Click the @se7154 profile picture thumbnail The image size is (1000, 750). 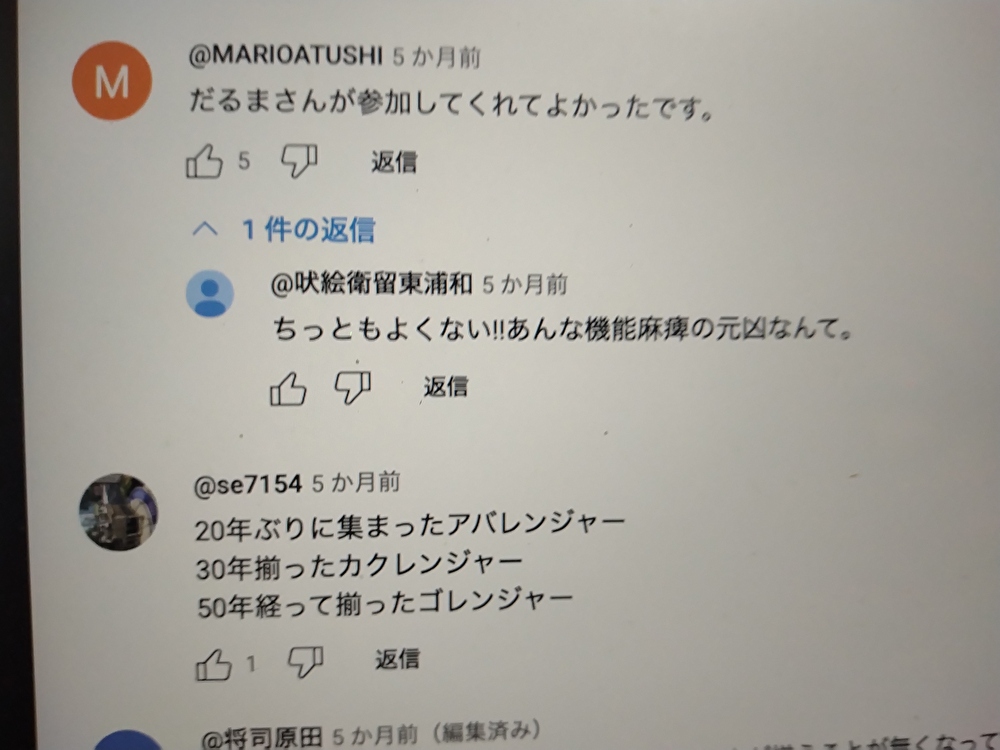tap(118, 512)
